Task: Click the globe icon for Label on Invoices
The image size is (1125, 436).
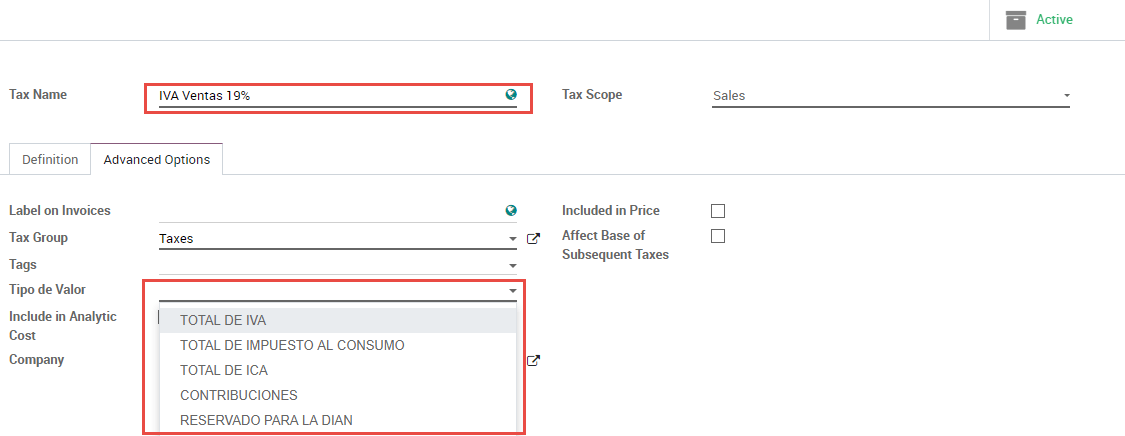Action: 511,211
